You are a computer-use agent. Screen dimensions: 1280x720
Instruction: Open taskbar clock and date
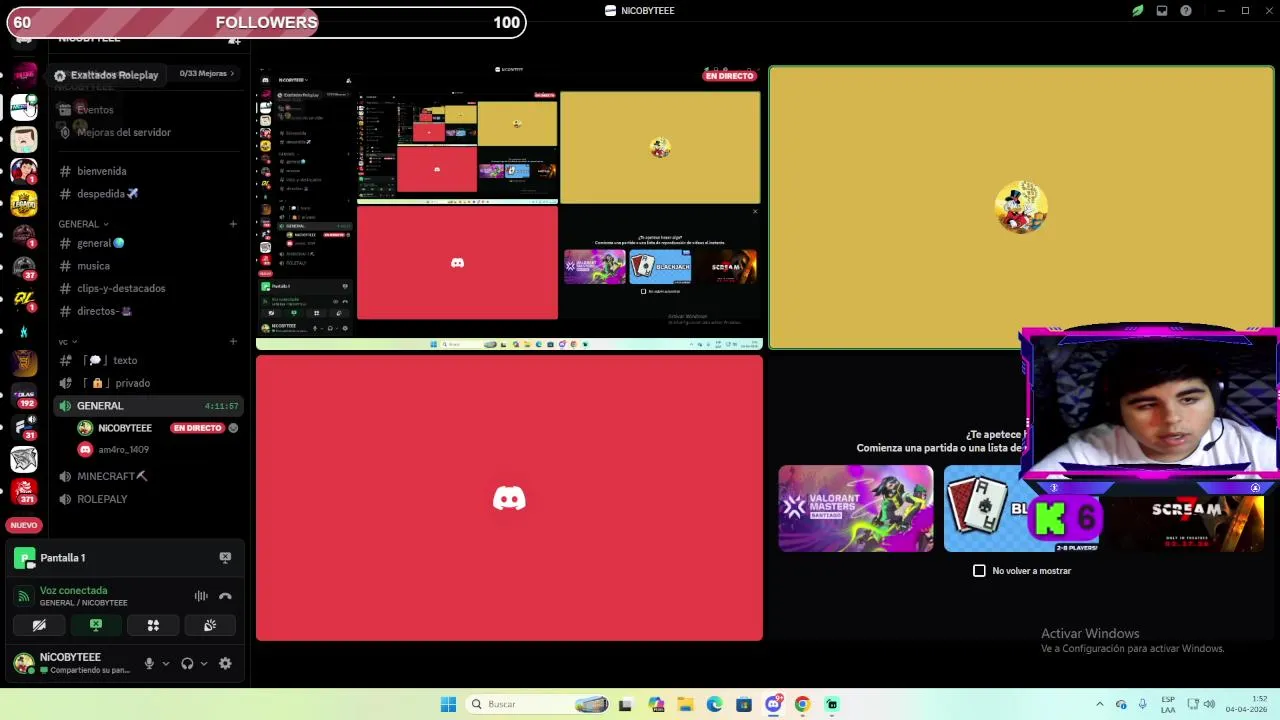[1246, 704]
